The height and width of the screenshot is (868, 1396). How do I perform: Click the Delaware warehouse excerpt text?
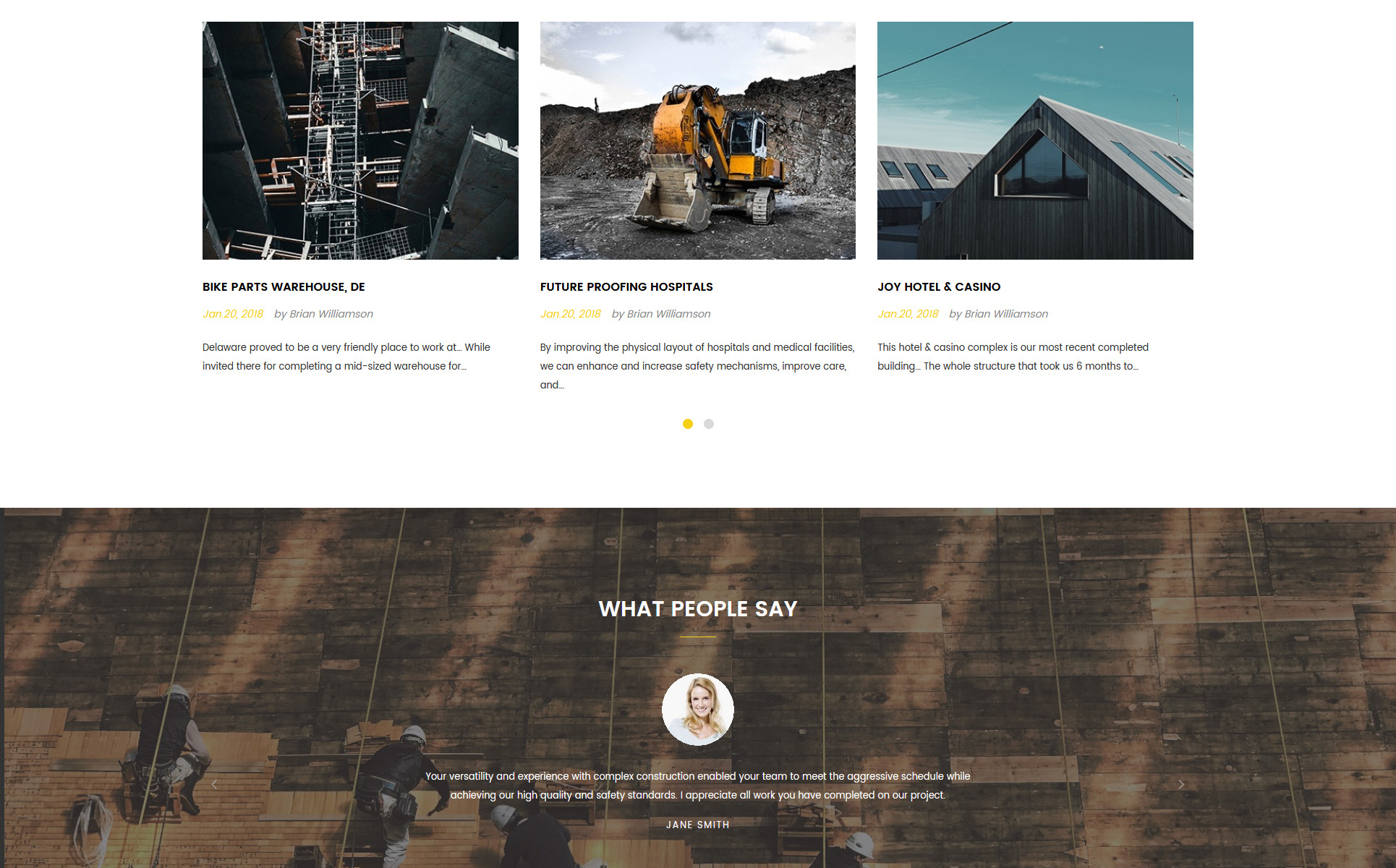tap(346, 357)
